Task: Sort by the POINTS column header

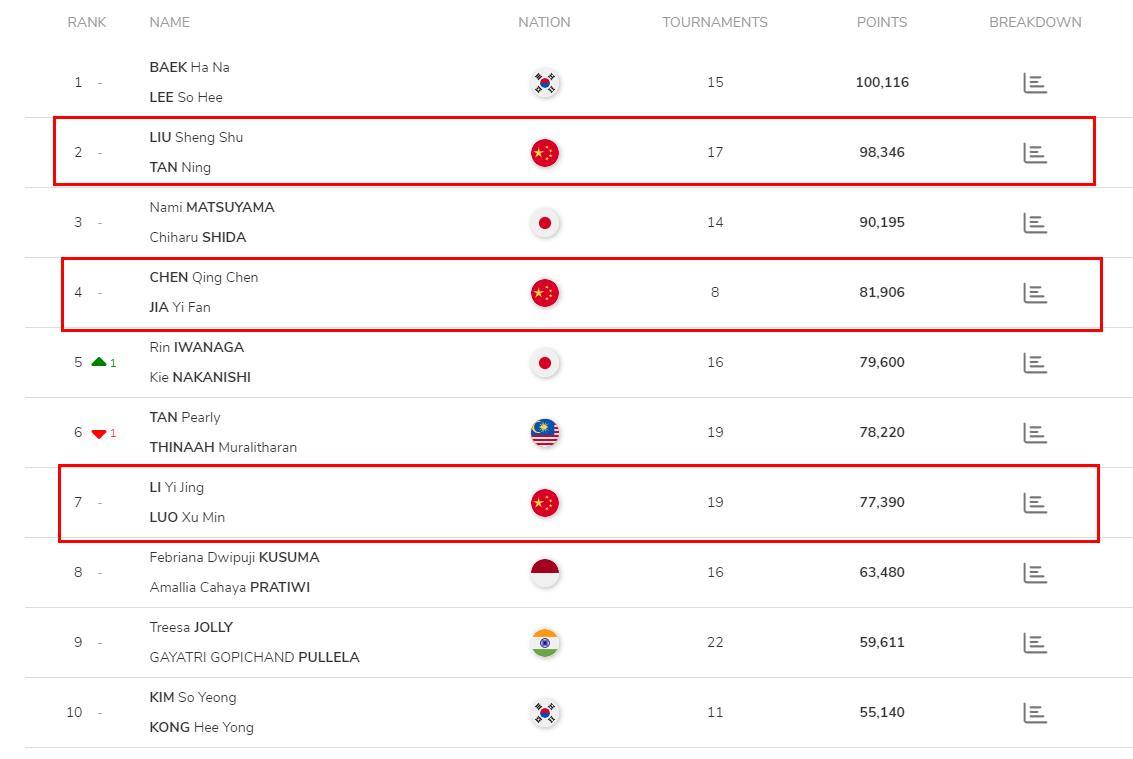Action: click(882, 22)
